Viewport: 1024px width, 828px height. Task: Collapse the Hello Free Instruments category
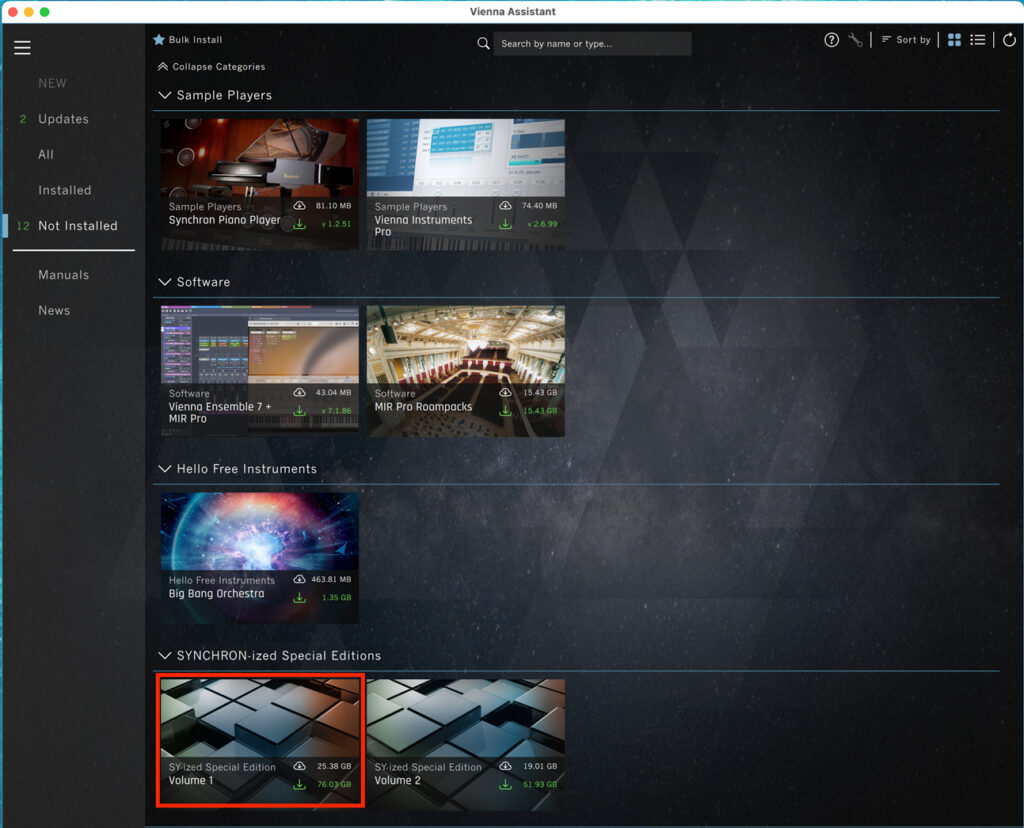click(165, 469)
